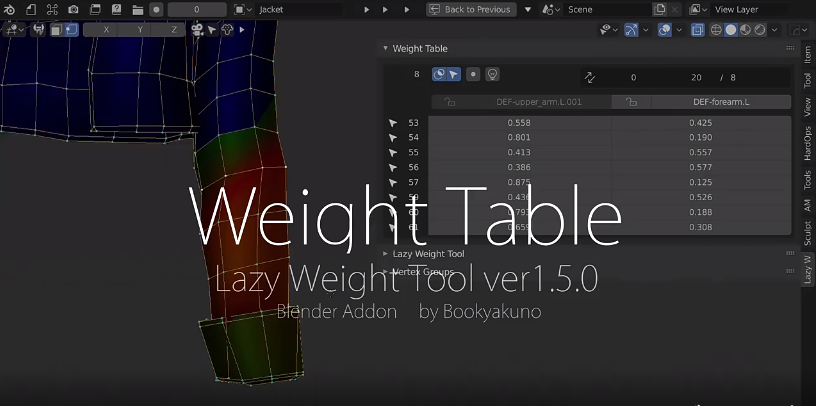Remove the scene with the X icon
The image size is (816, 406).
674,9
